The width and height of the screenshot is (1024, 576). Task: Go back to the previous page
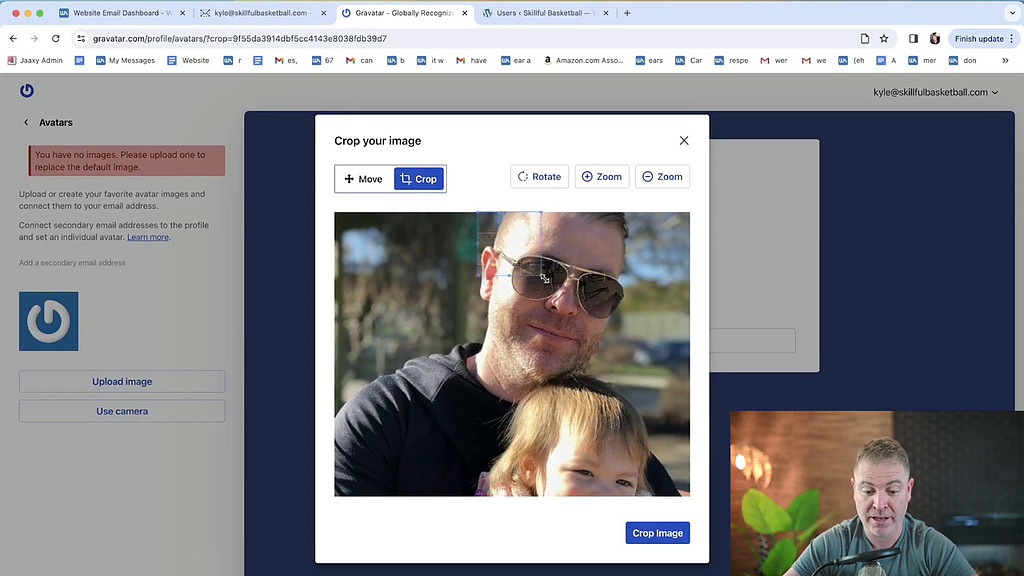pos(12,37)
